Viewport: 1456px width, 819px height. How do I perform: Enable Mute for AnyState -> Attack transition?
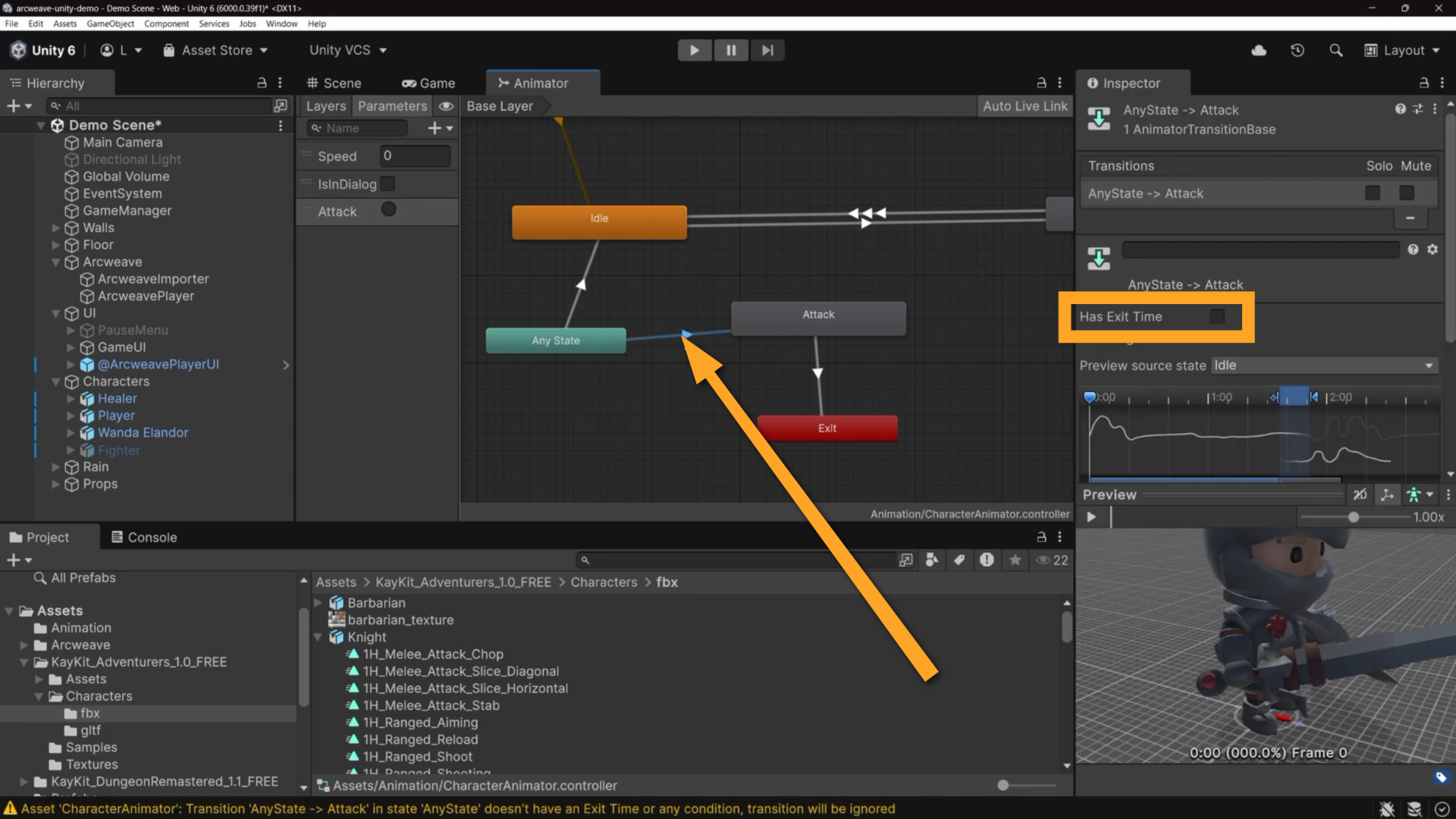click(1407, 193)
